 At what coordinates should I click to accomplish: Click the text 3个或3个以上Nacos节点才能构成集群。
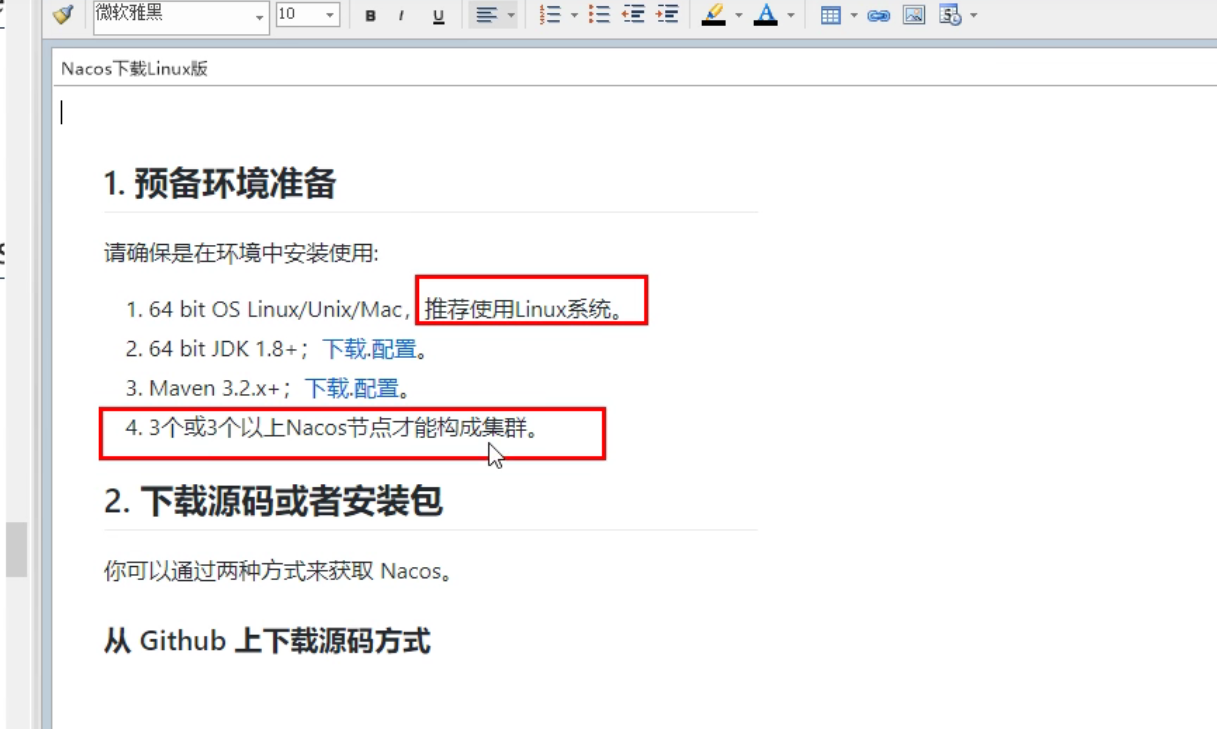pyautogui.click(x=344, y=428)
